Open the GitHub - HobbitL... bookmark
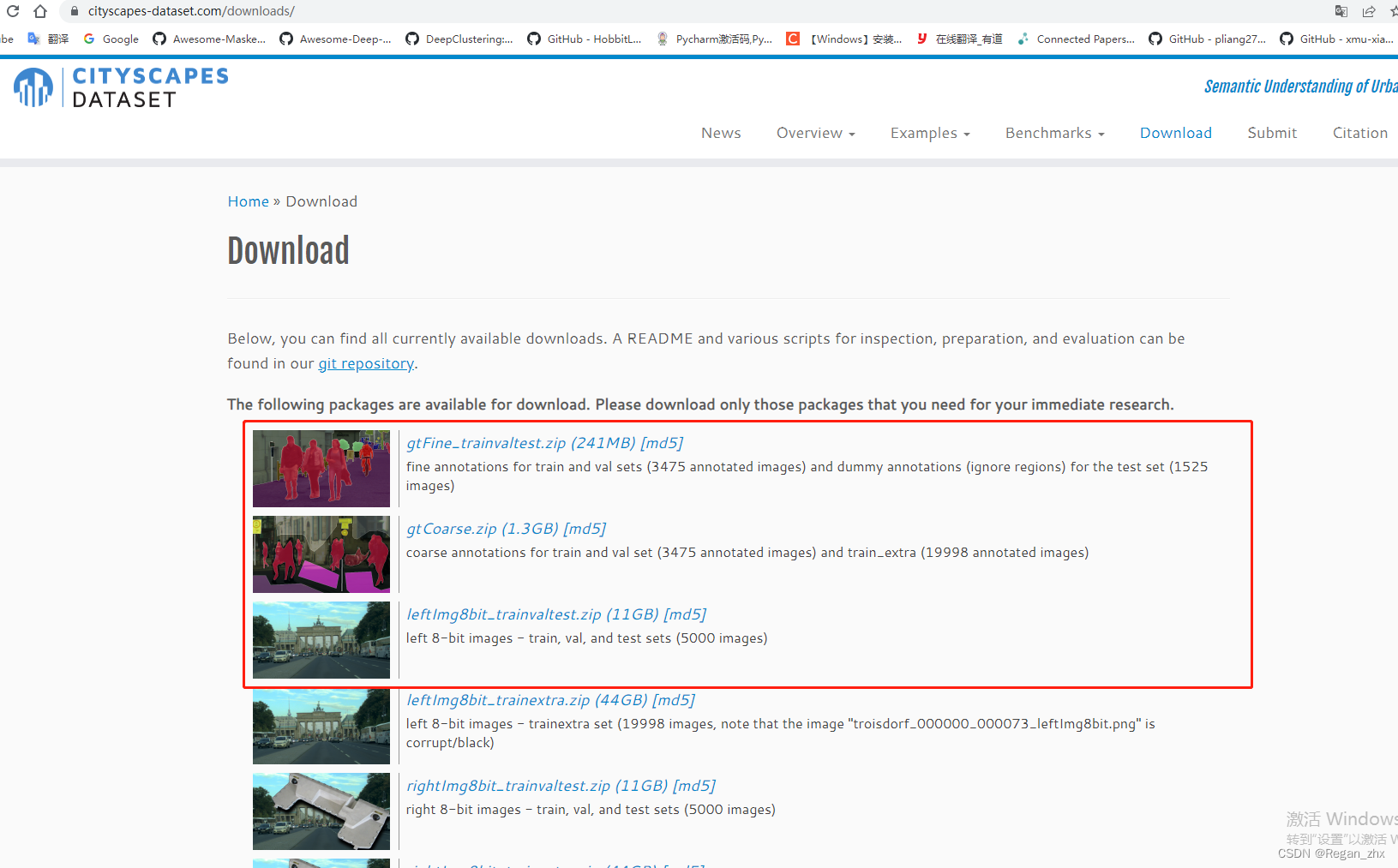This screenshot has height=868, width=1398. [x=585, y=39]
